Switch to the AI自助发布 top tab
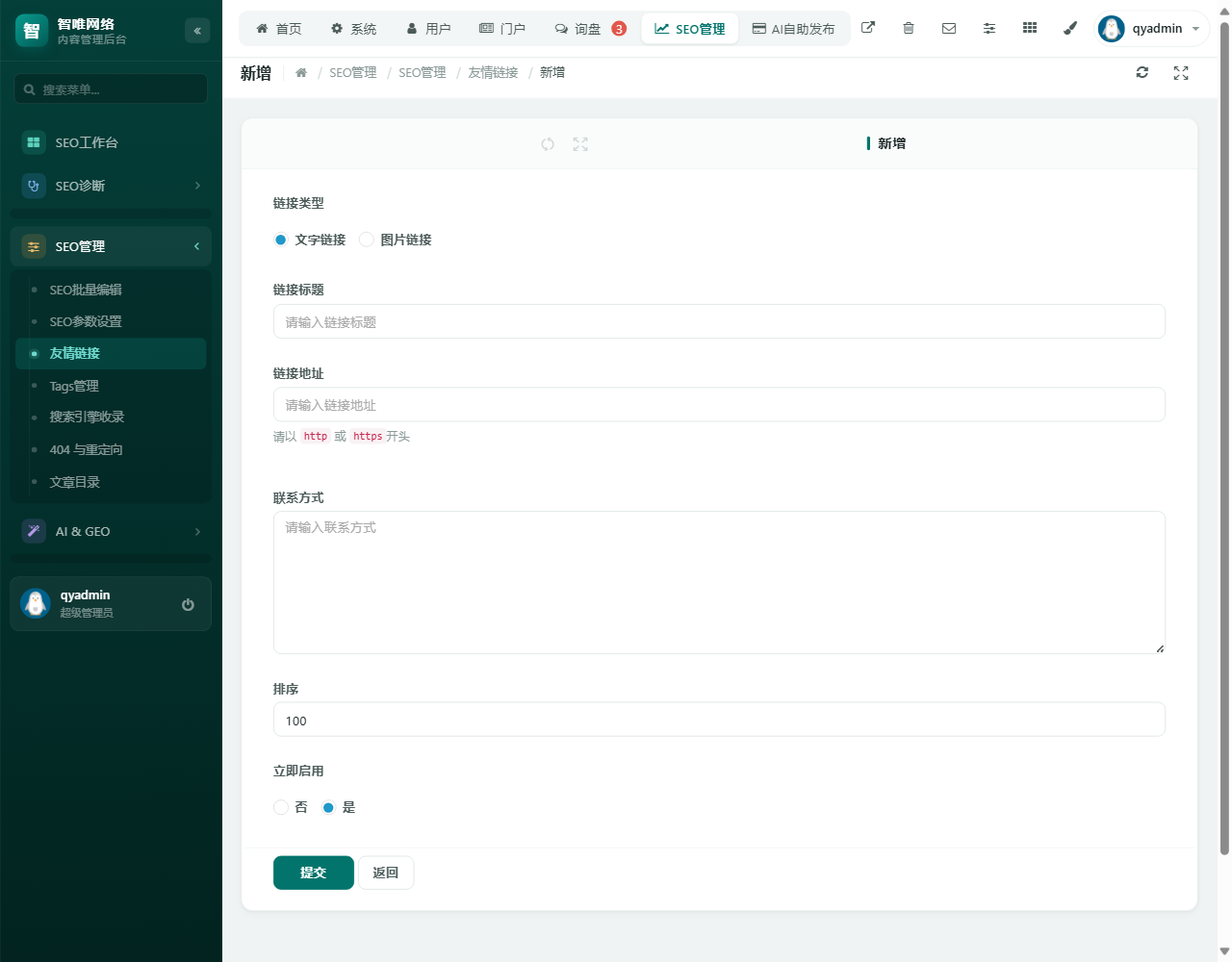The width and height of the screenshot is (1232, 962). point(793,29)
